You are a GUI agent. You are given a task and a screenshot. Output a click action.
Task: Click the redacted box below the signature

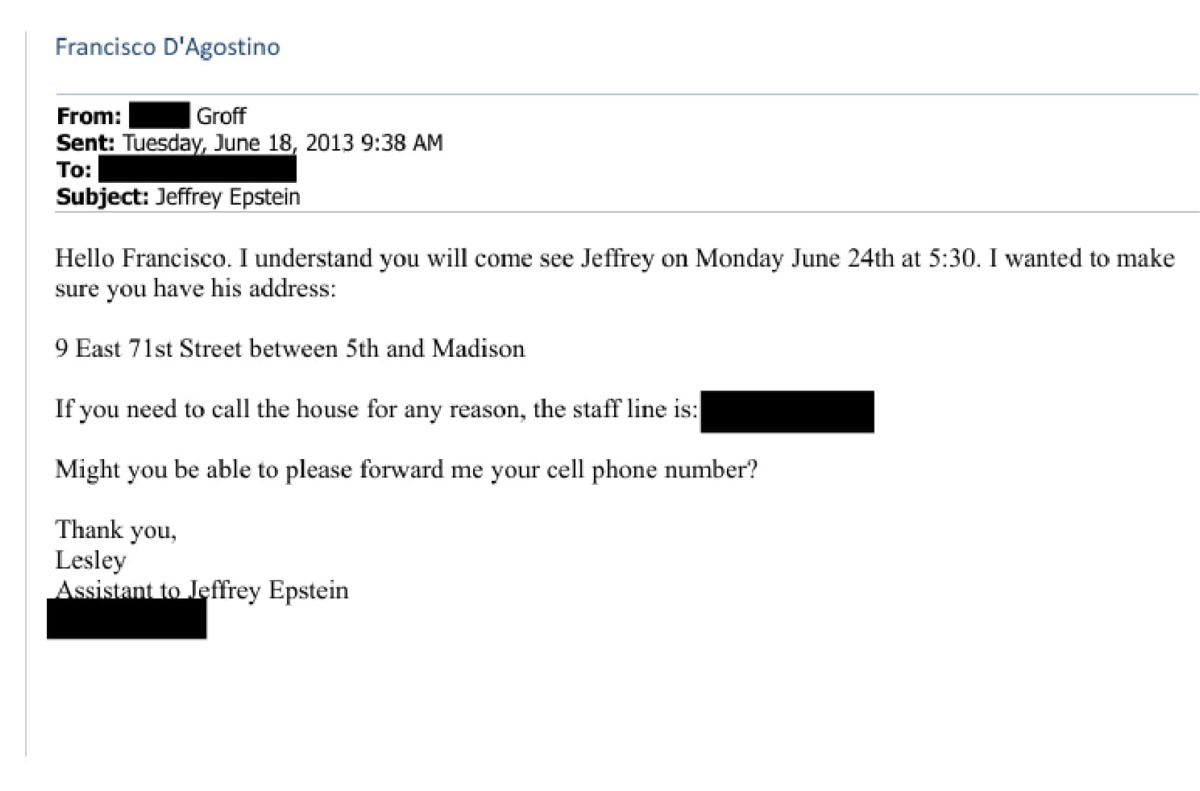pyautogui.click(x=127, y=621)
